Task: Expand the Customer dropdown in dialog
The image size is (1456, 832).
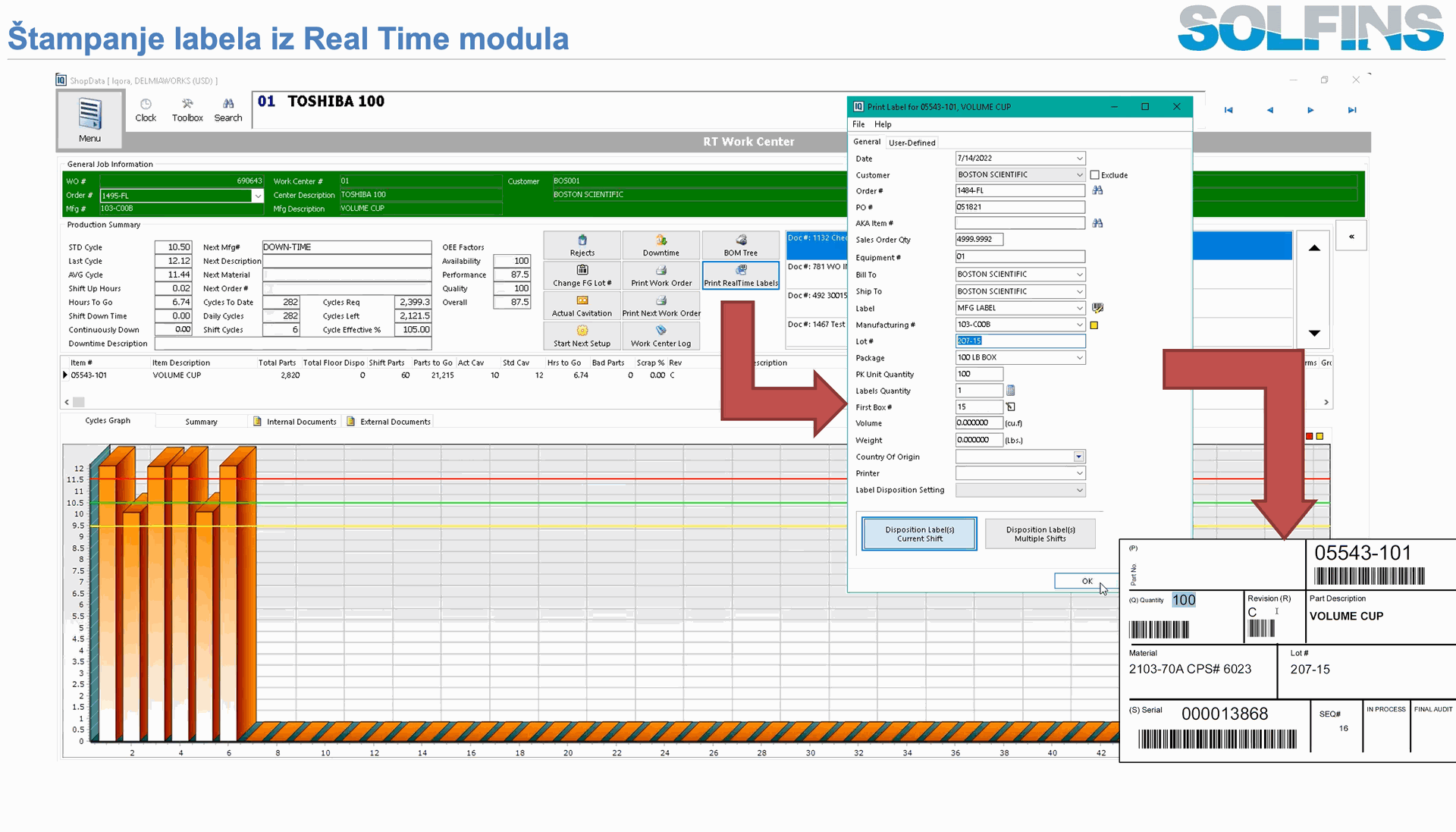Action: pyautogui.click(x=1079, y=175)
